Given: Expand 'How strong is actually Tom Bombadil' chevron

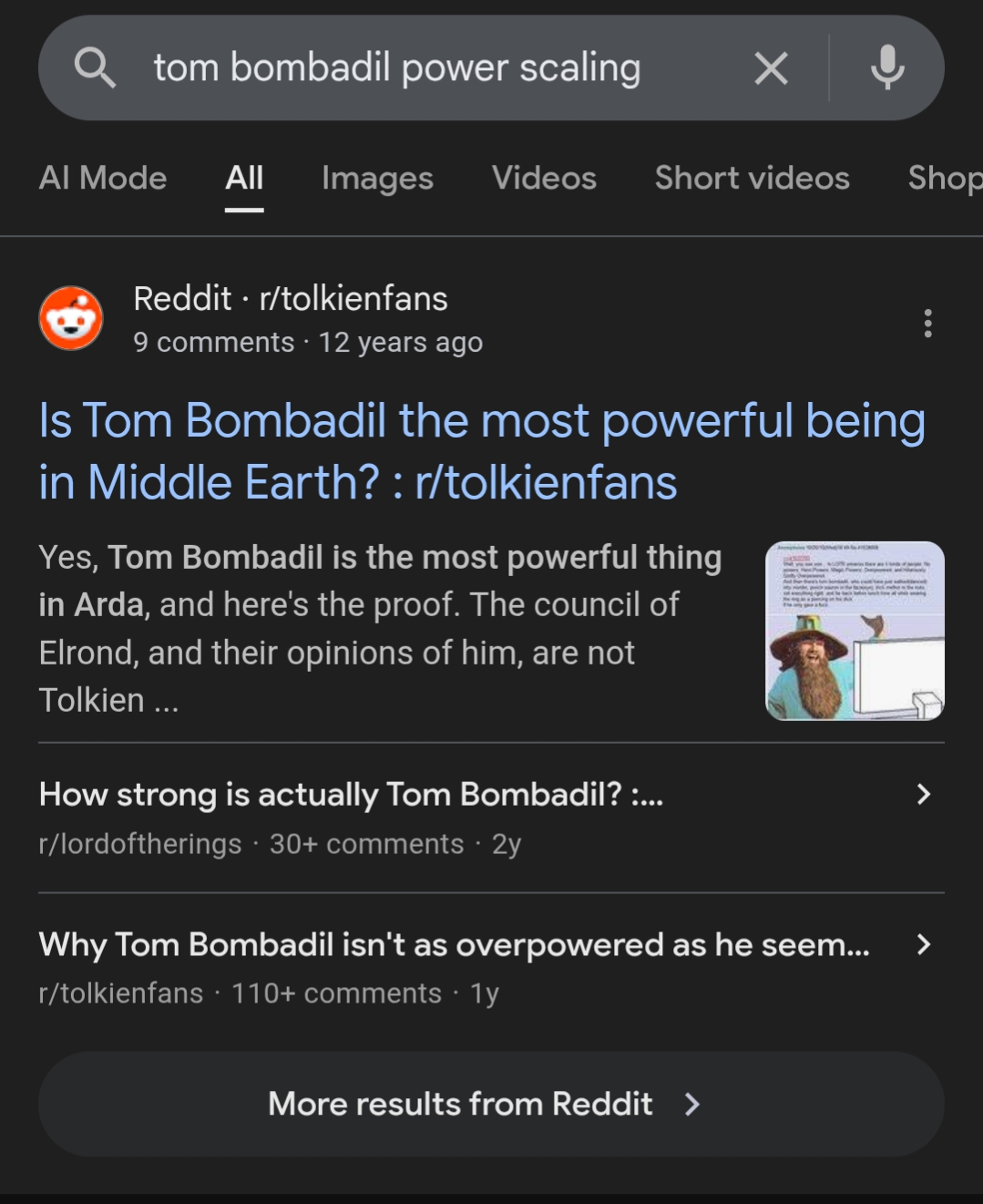Looking at the screenshot, I should click(923, 795).
